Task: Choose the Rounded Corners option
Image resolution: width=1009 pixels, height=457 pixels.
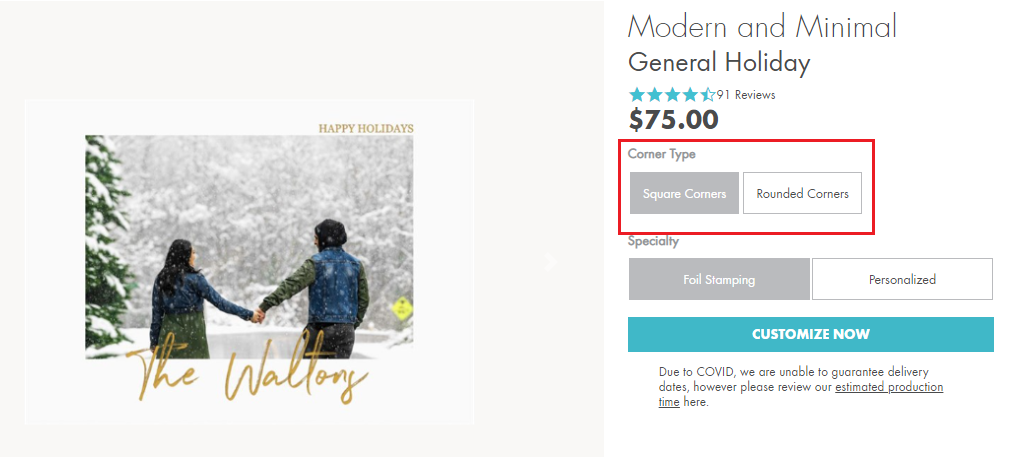Action: [802, 194]
